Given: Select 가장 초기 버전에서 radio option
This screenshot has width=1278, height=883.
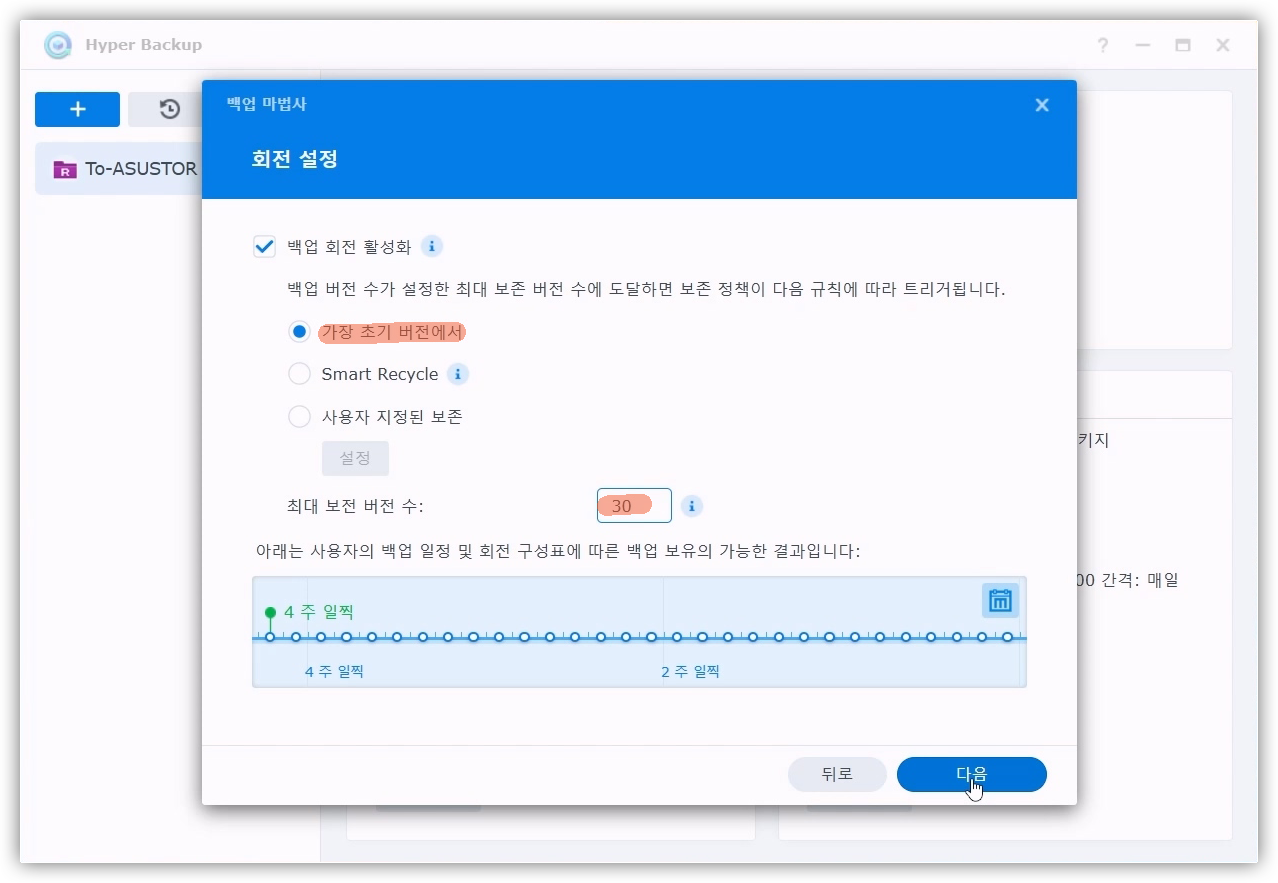Looking at the screenshot, I should (299, 332).
